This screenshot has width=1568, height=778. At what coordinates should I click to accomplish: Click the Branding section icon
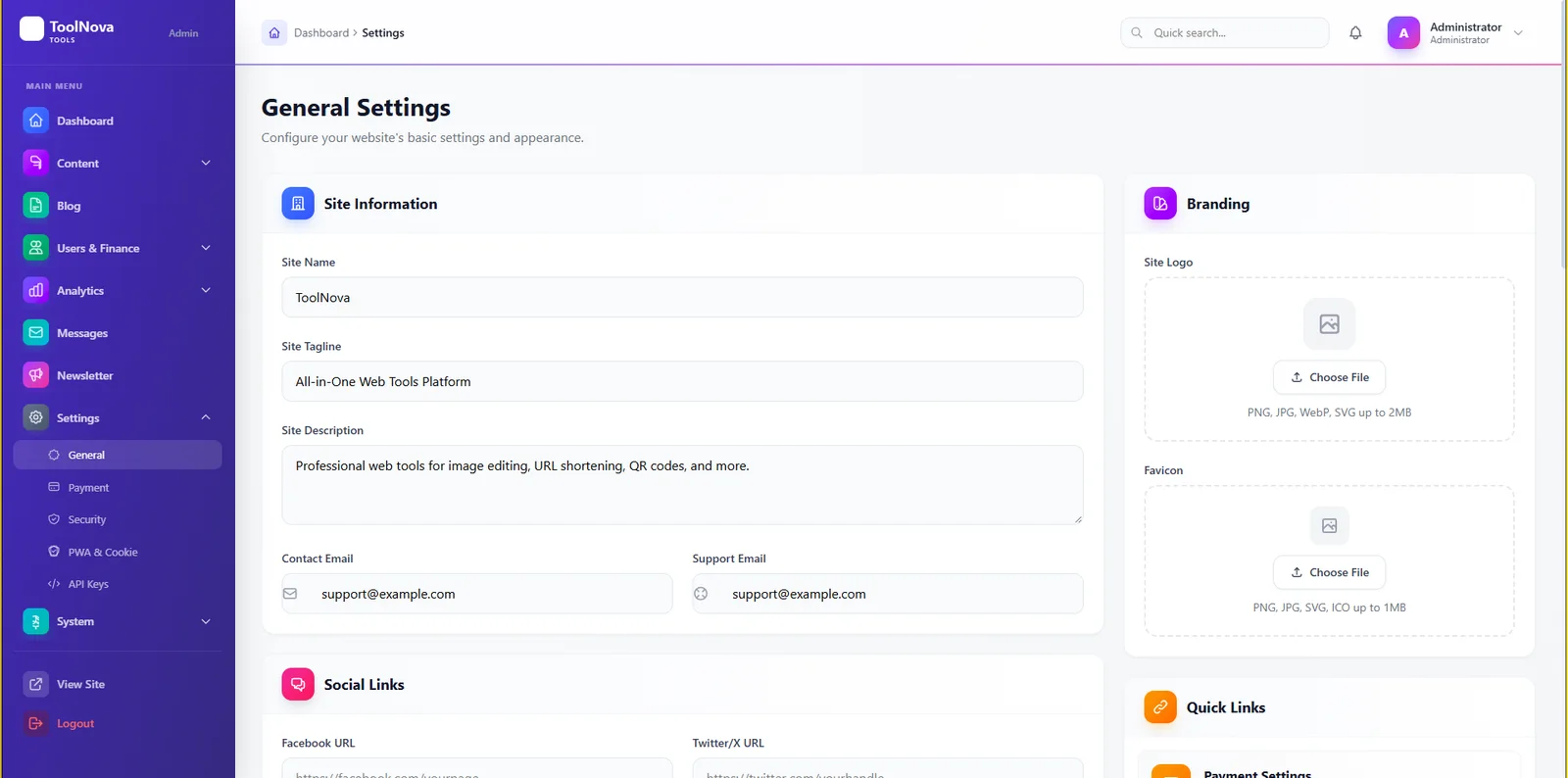(x=1160, y=204)
